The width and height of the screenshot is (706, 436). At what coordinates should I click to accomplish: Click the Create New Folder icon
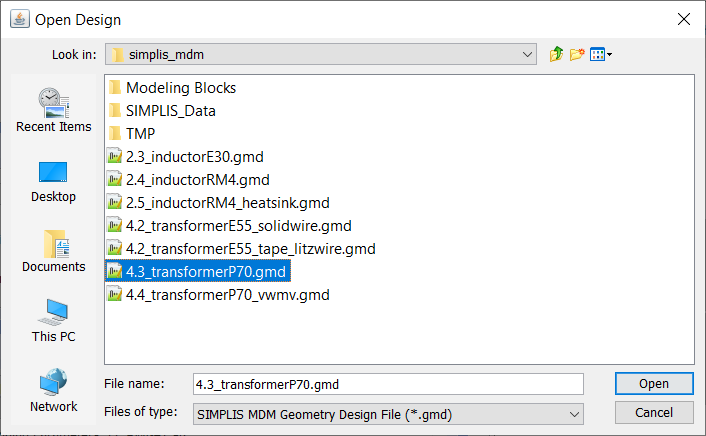(578, 54)
